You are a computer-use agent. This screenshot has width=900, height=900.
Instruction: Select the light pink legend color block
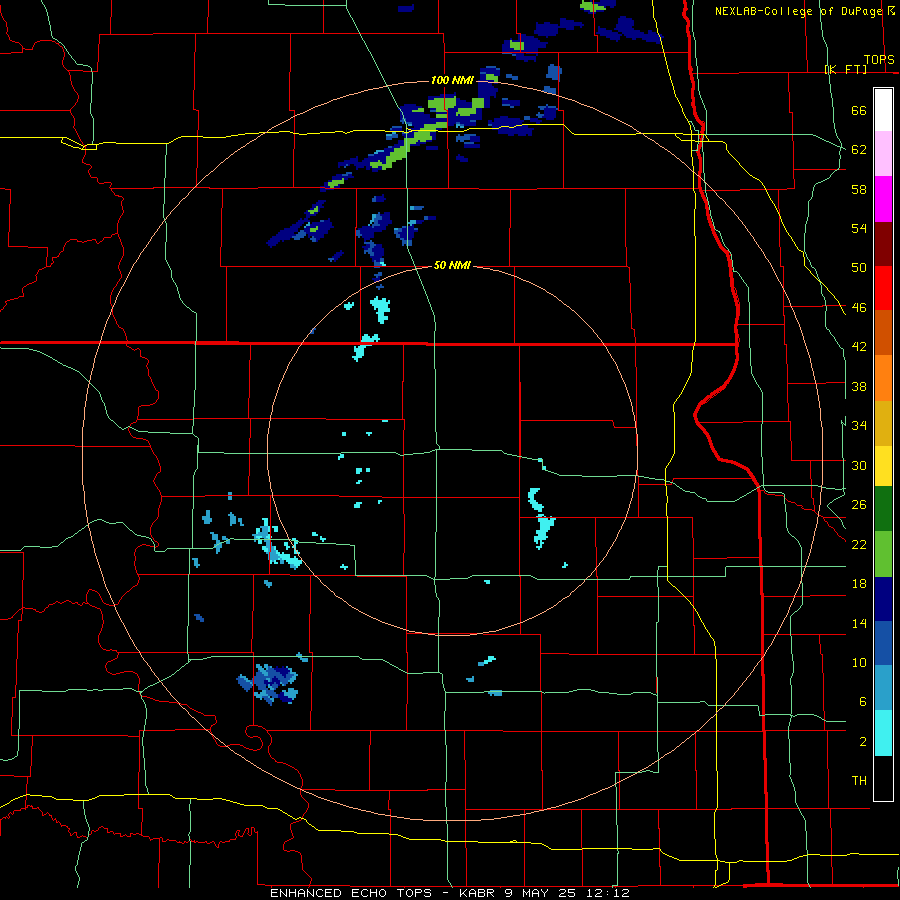pyautogui.click(x=883, y=154)
